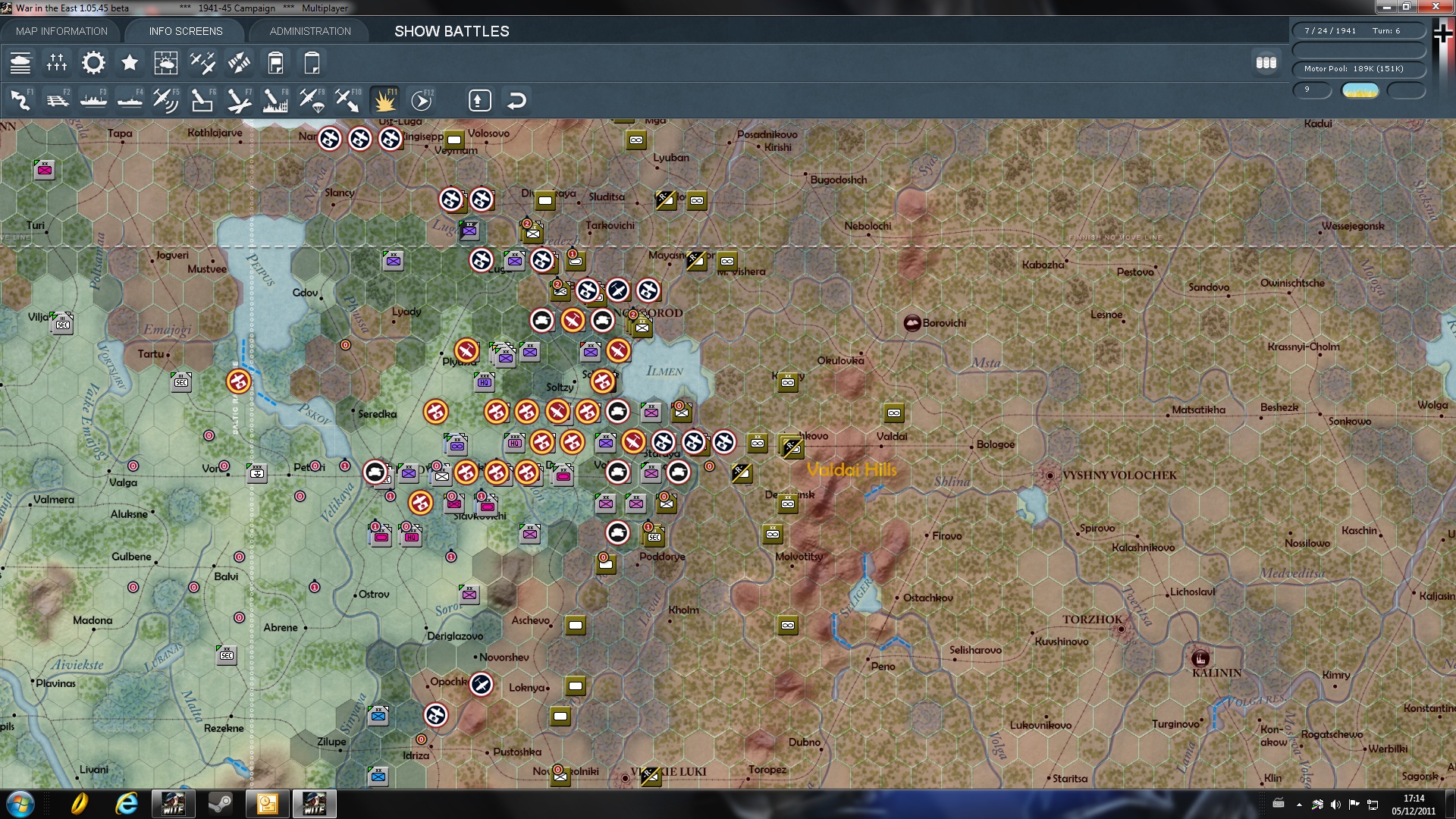Click the up-arrow box toolbar icon
The width and height of the screenshot is (1456, 819).
coord(479,100)
